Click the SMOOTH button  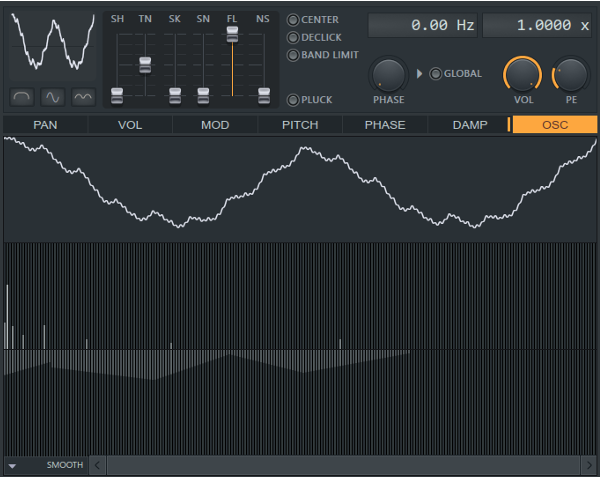[x=65, y=465]
